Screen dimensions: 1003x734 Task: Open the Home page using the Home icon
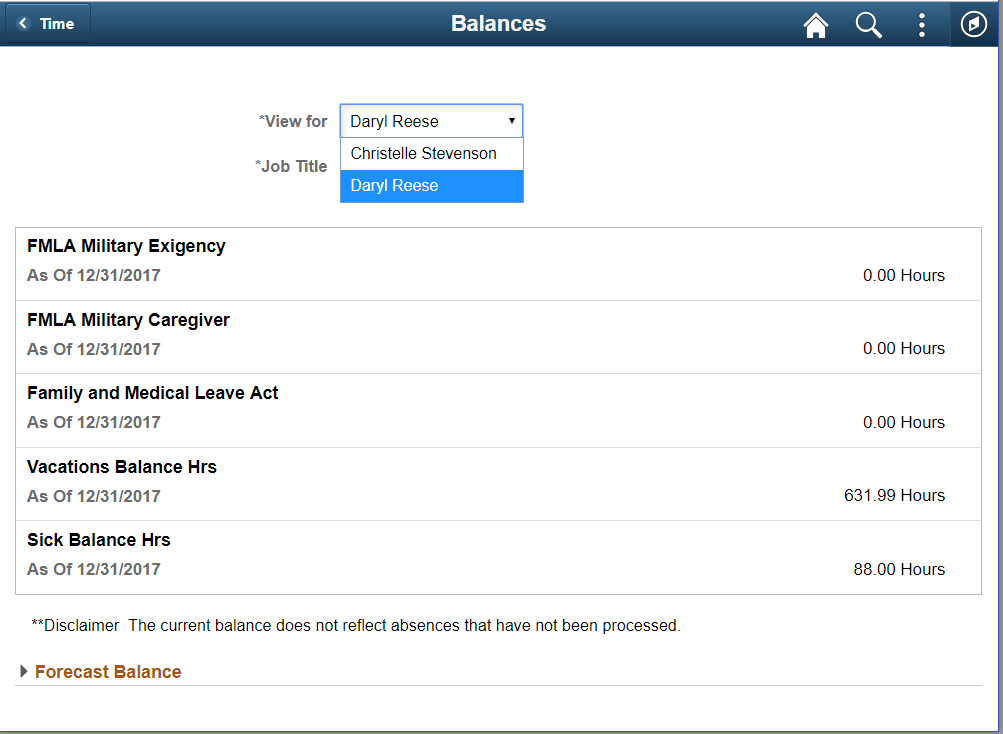[x=815, y=25]
